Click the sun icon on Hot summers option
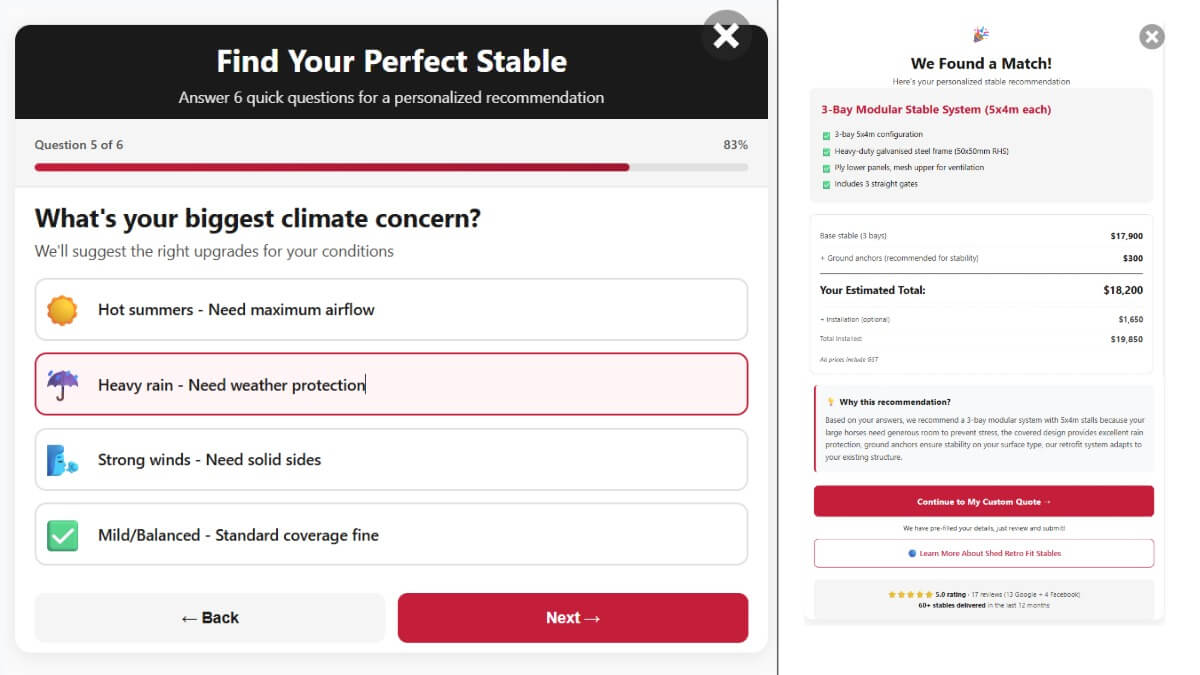The height and width of the screenshot is (675, 1200). (x=63, y=310)
